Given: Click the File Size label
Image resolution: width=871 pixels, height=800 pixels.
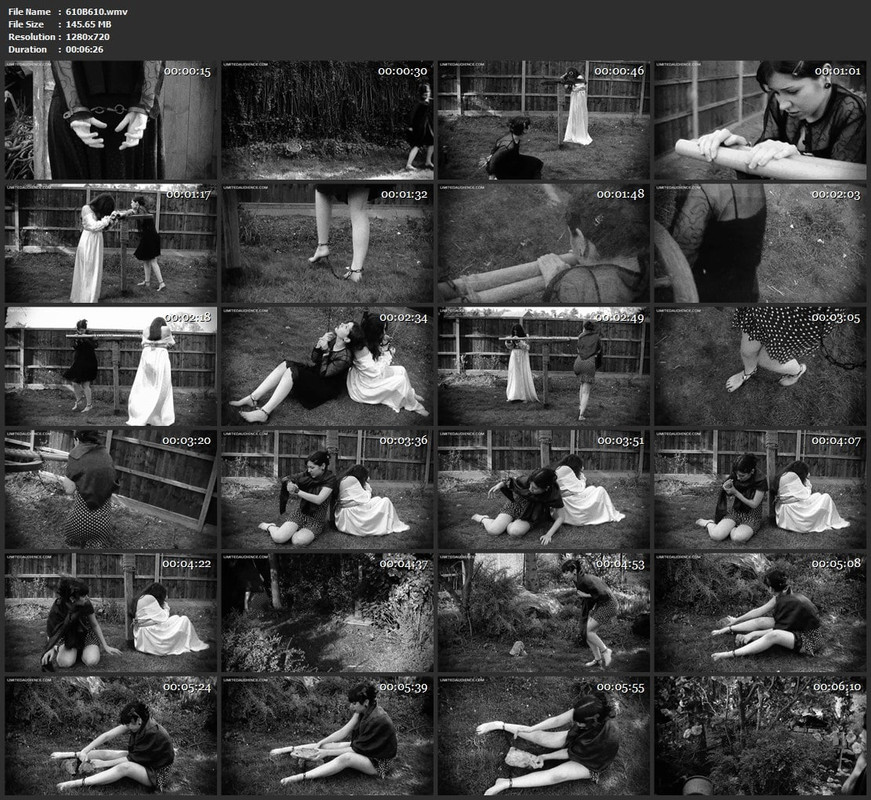Looking at the screenshot, I should tap(26, 24).
